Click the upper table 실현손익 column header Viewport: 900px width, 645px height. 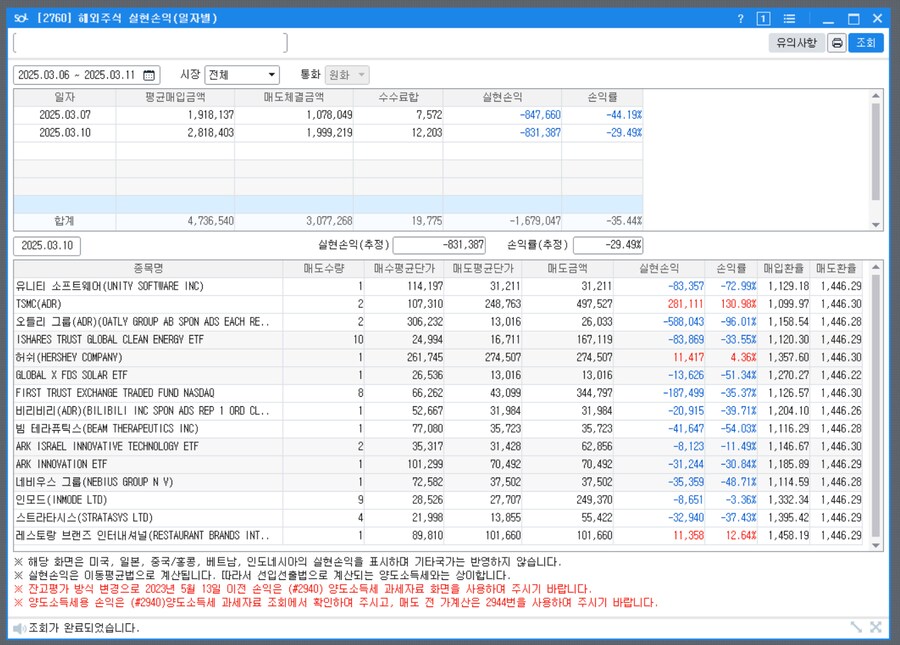[x=502, y=98]
